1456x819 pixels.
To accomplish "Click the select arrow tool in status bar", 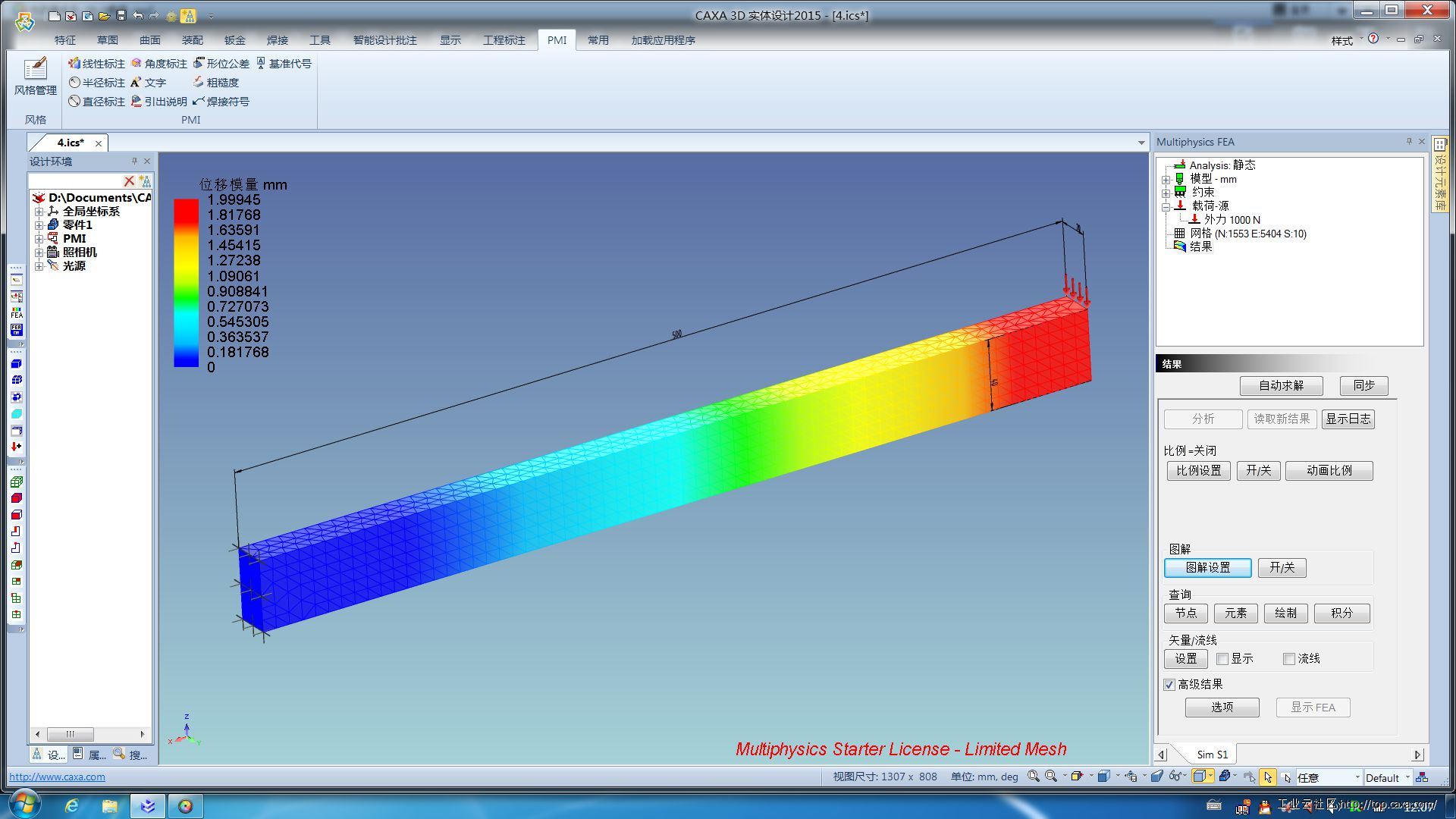I will click(1267, 777).
